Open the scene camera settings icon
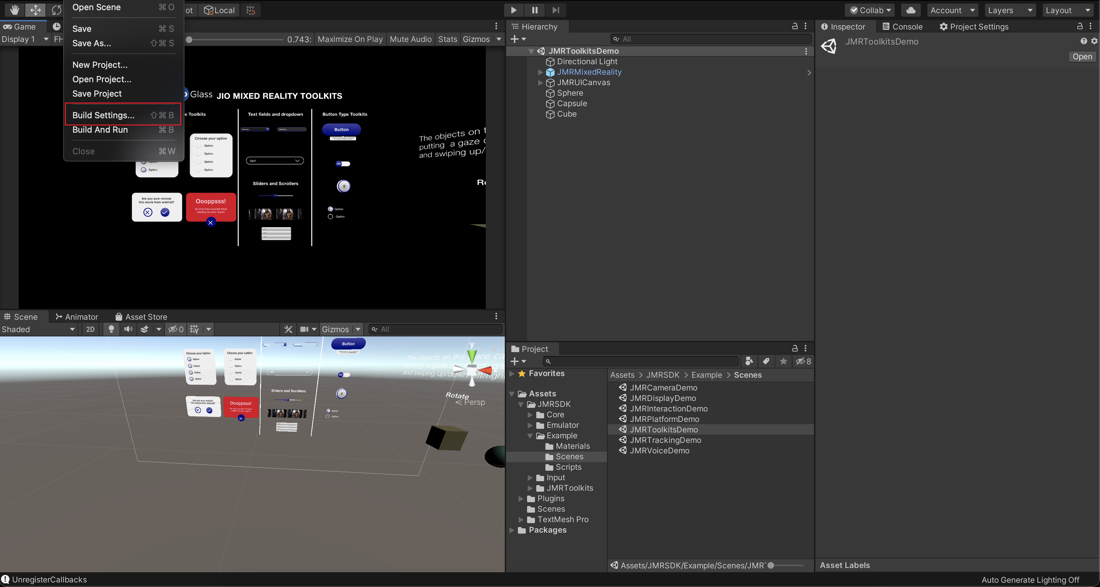 pos(305,329)
